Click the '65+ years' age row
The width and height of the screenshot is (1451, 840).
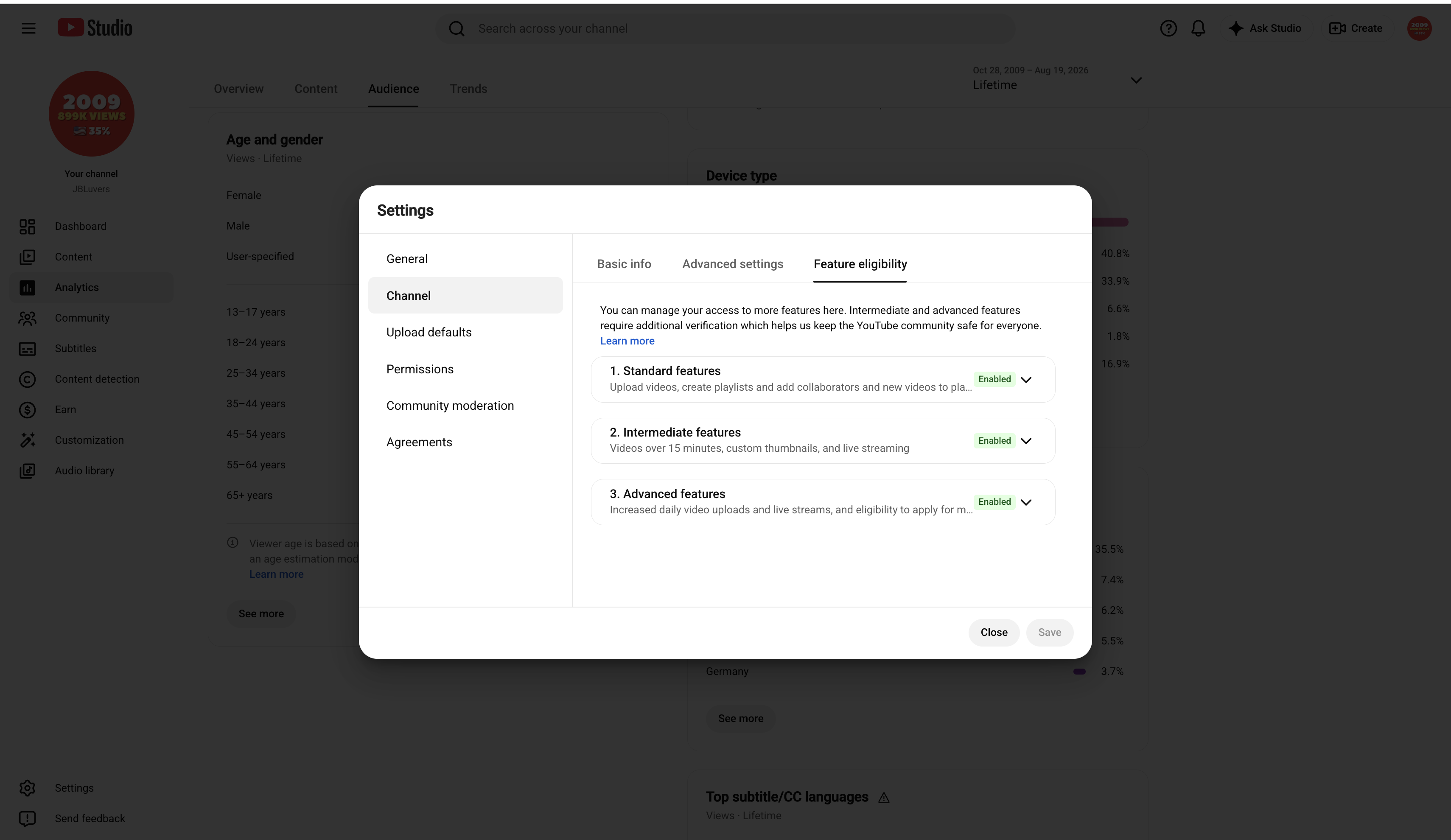249,495
